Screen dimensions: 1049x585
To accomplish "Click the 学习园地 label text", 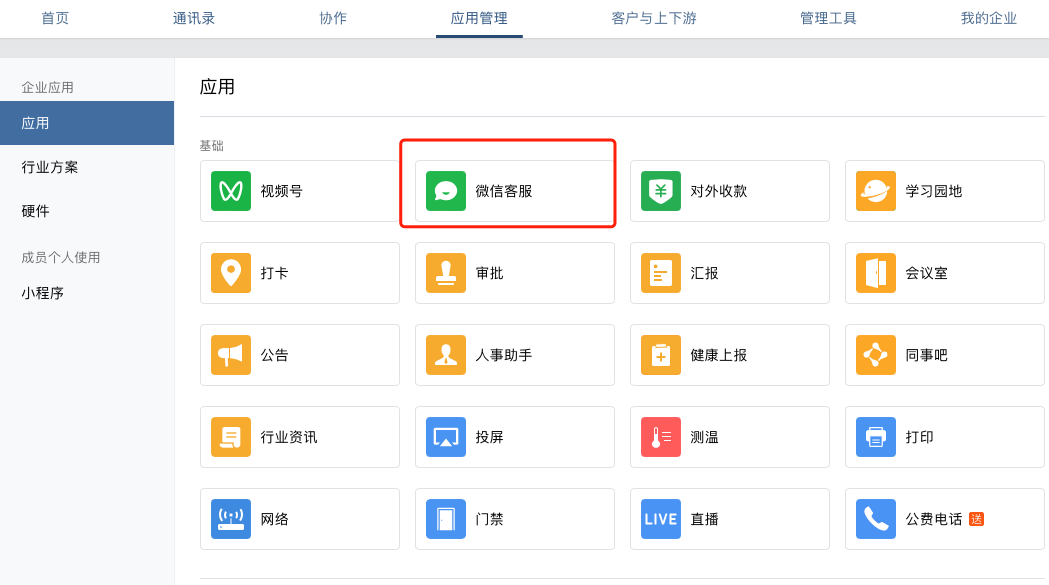I will (933, 191).
